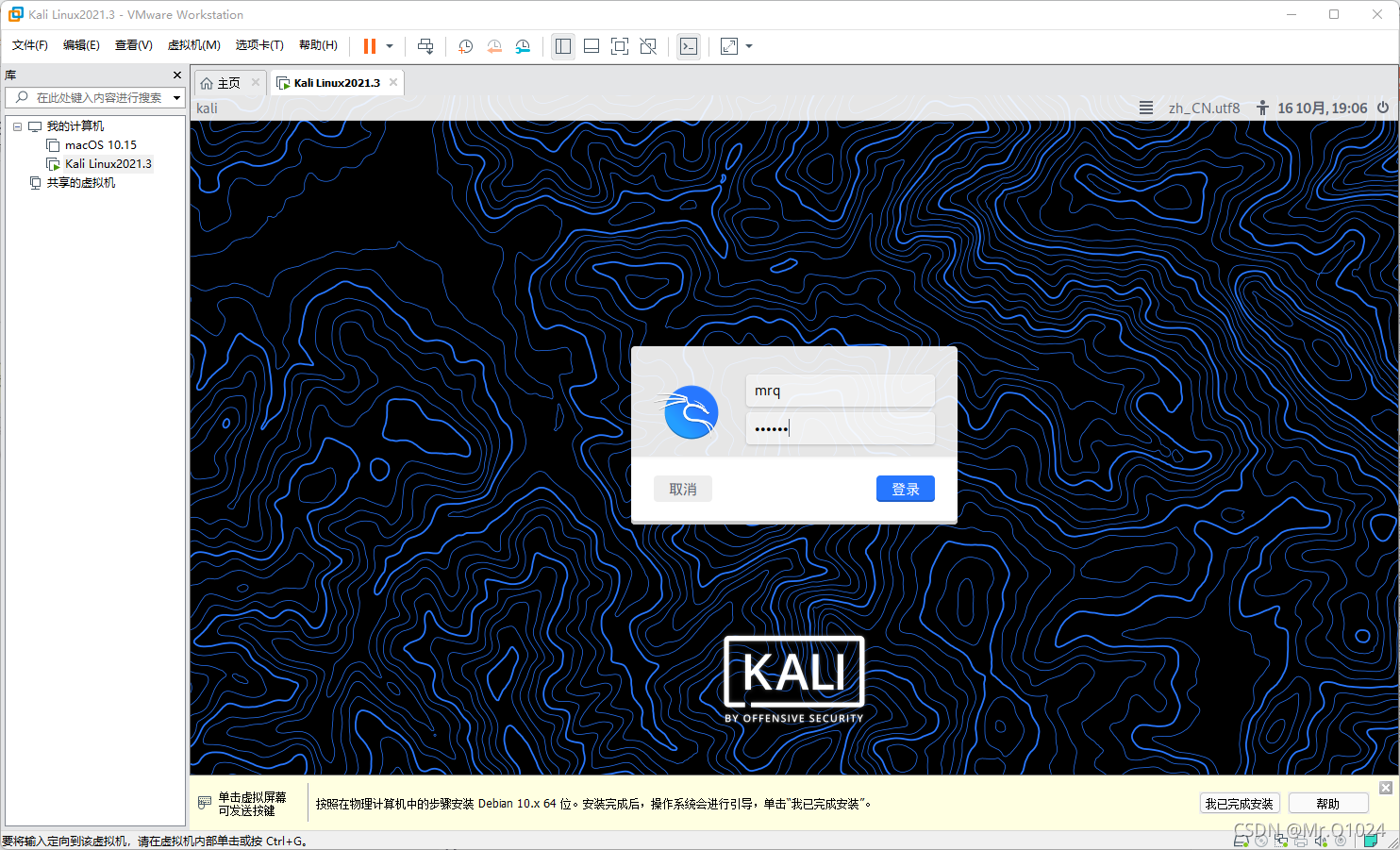The image size is (1400, 850).
Task: Close the 主页 tab
Action: tap(256, 82)
